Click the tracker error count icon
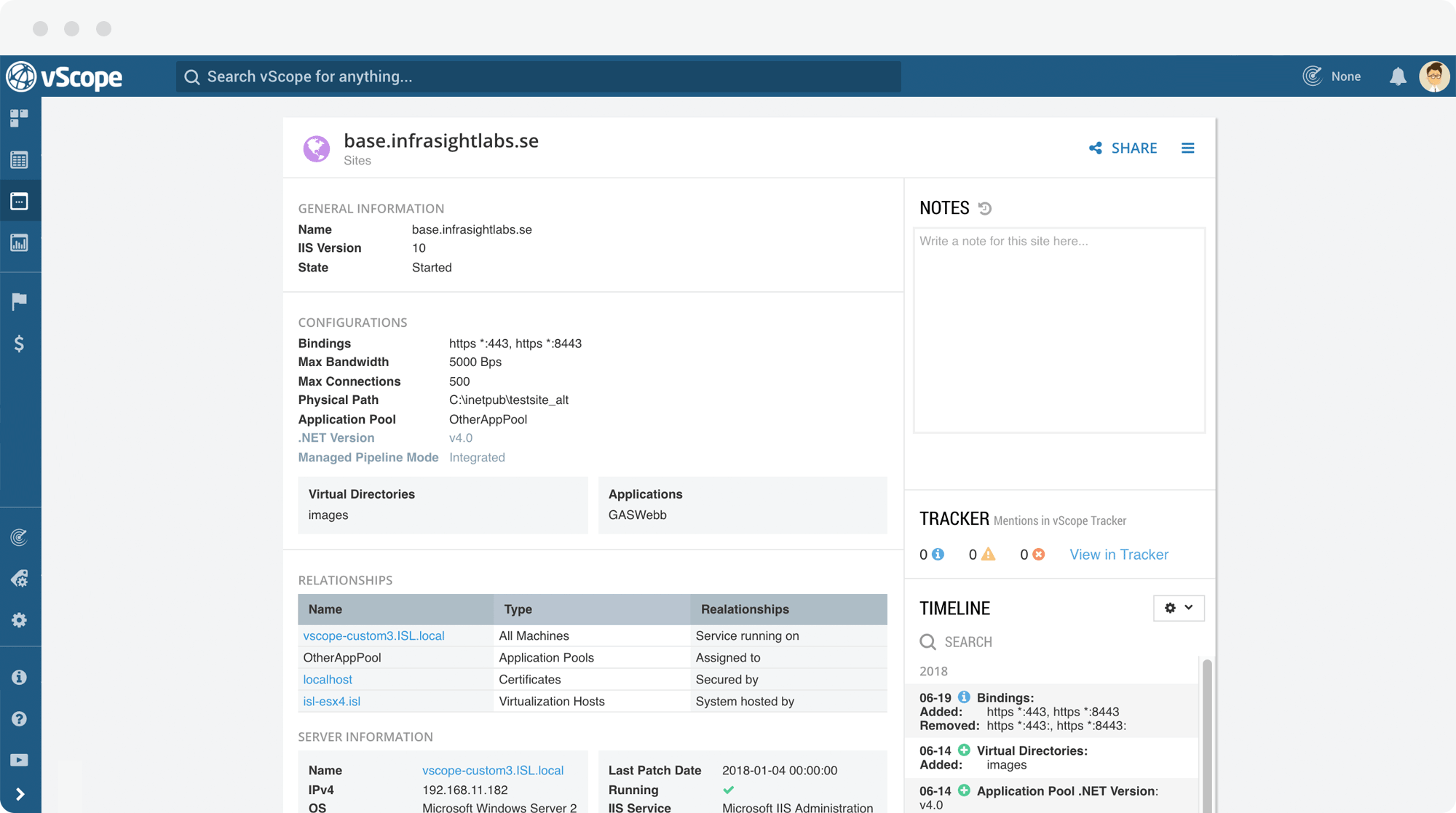This screenshot has height=813, width=1456. coord(1039,555)
